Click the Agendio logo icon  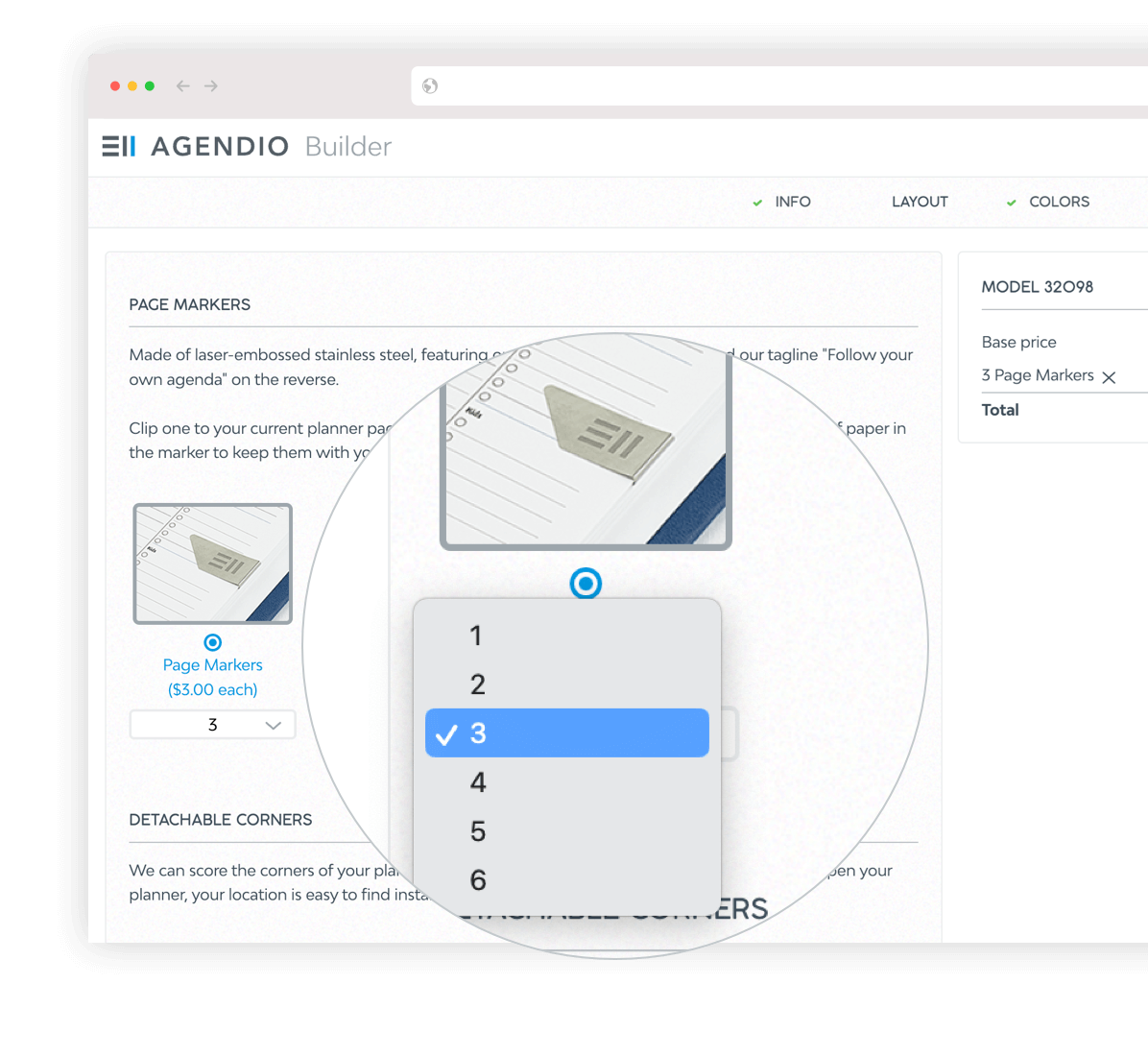[x=119, y=146]
